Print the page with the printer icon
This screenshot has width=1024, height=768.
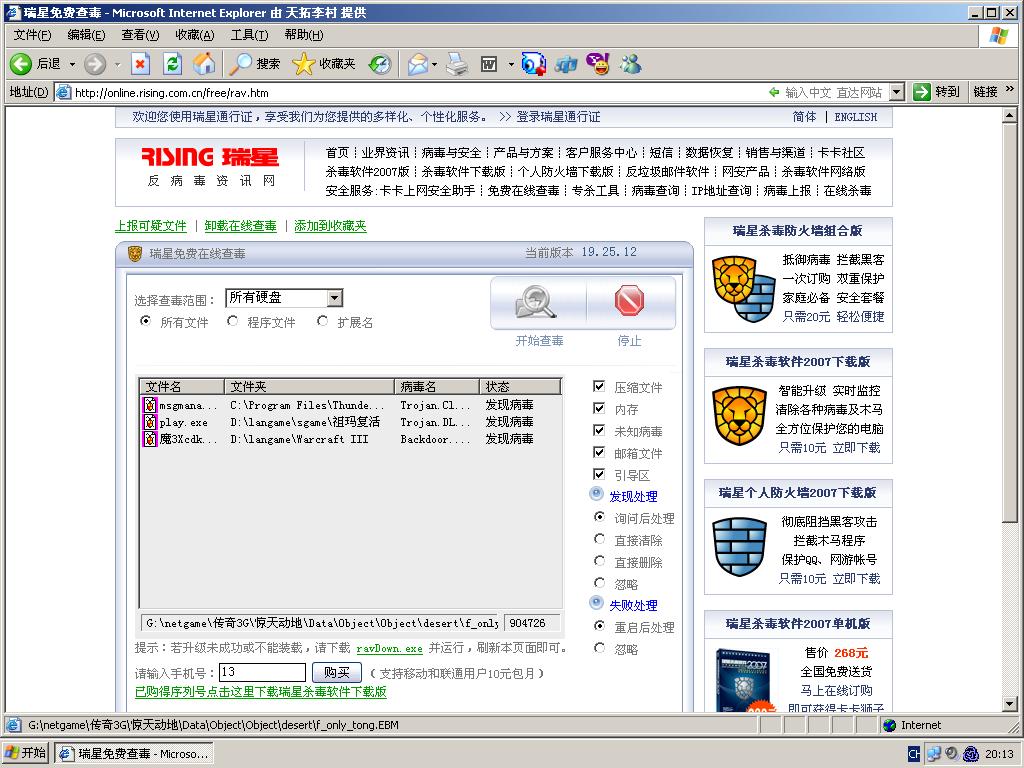[x=457, y=64]
